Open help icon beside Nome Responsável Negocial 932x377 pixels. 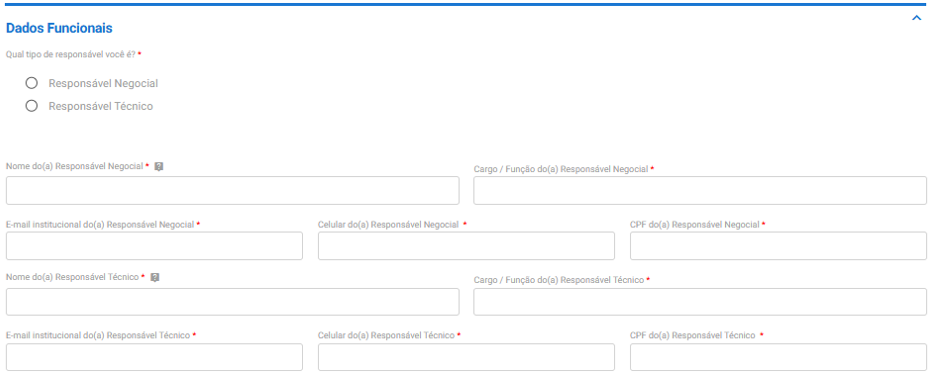point(159,166)
